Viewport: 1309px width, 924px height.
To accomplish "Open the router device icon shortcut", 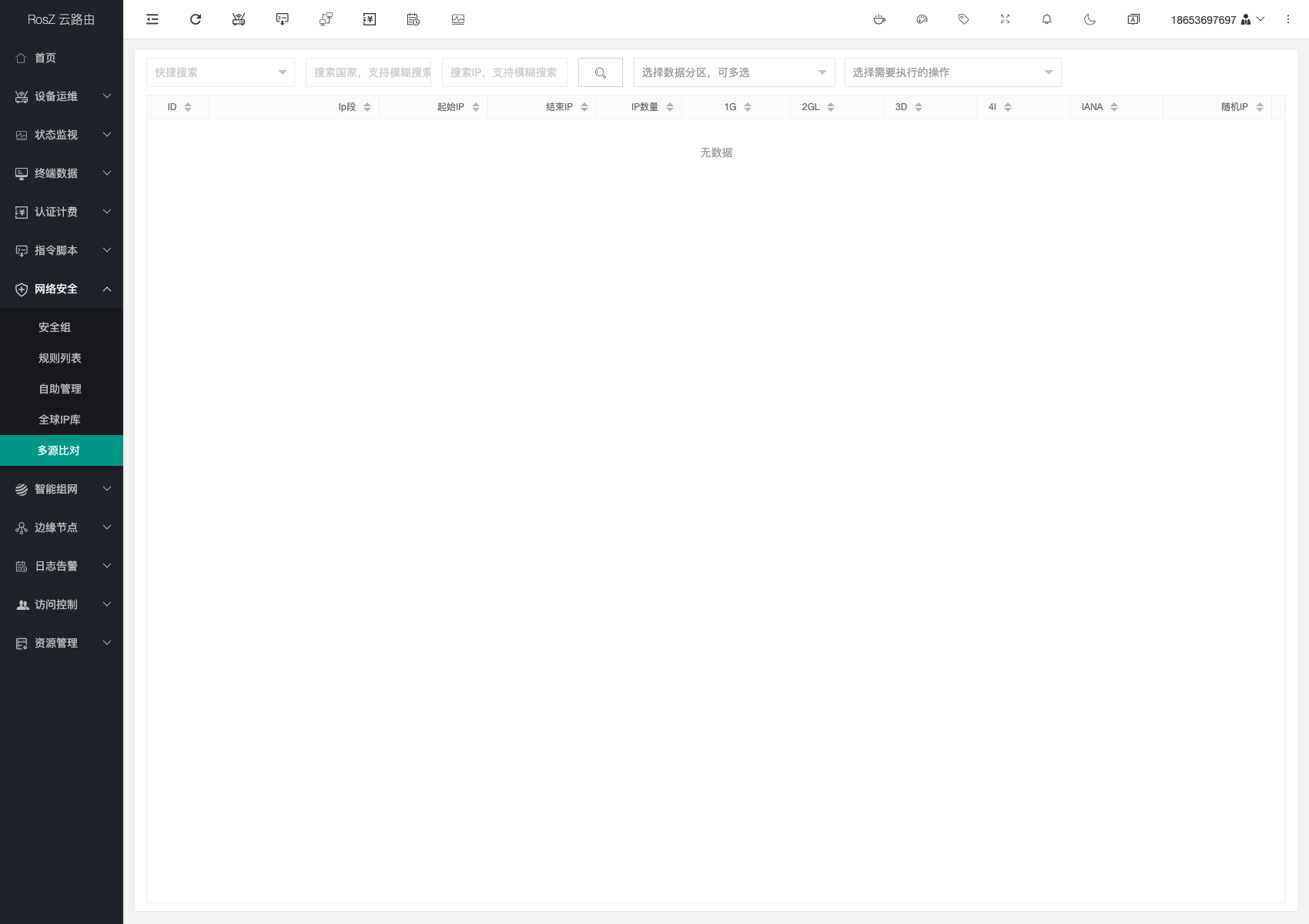I will click(x=239, y=19).
